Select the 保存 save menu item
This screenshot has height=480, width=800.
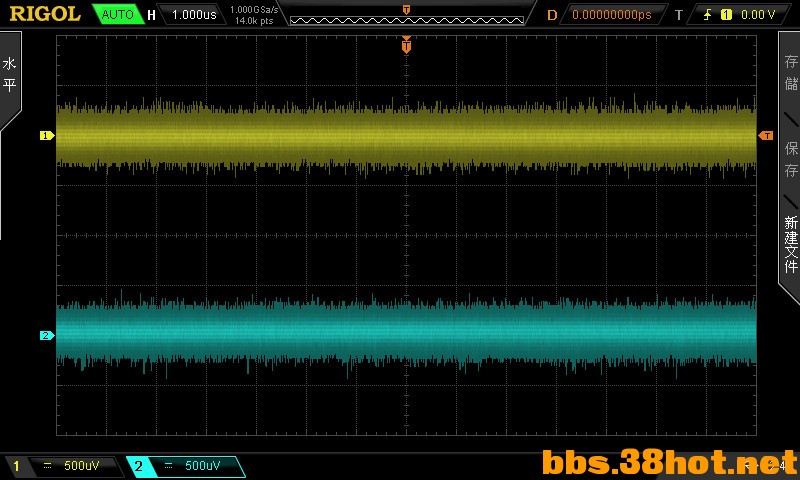click(x=791, y=159)
